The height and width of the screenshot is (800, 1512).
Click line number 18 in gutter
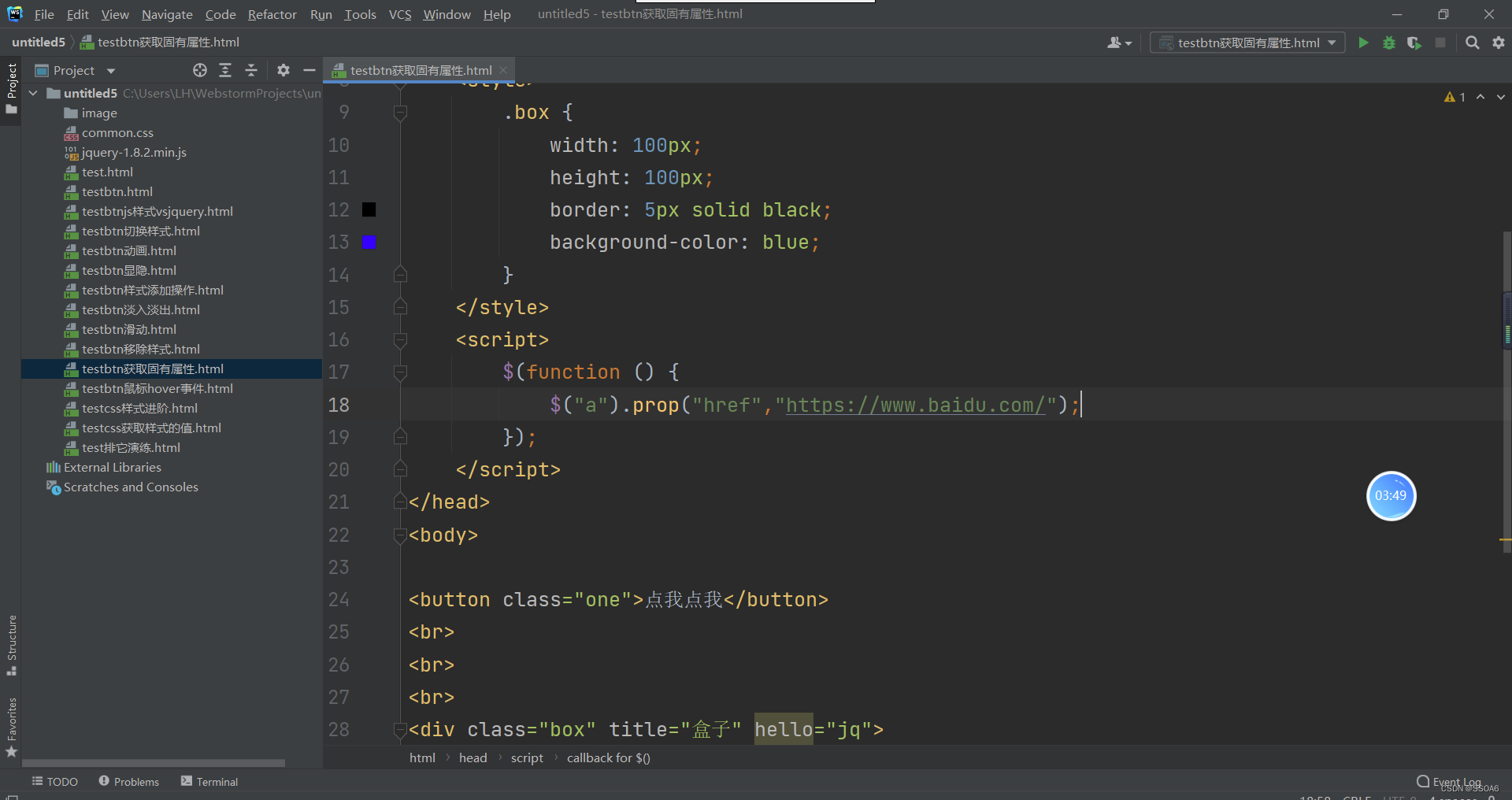339,405
